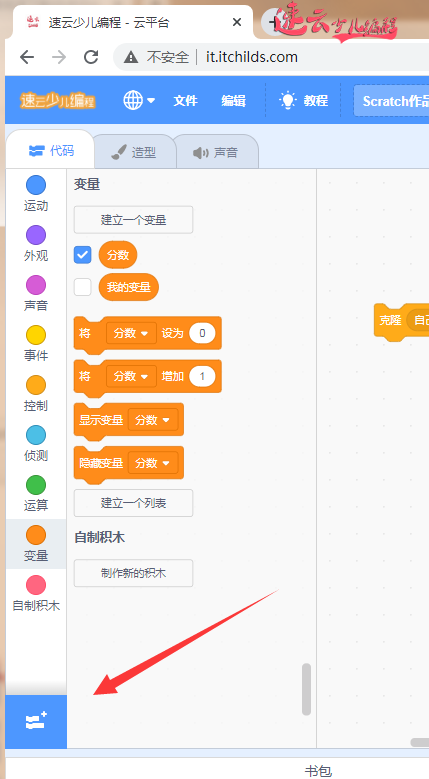Select the purple 外观 category circle
Viewport: 429px width, 779px height.
(x=36, y=235)
